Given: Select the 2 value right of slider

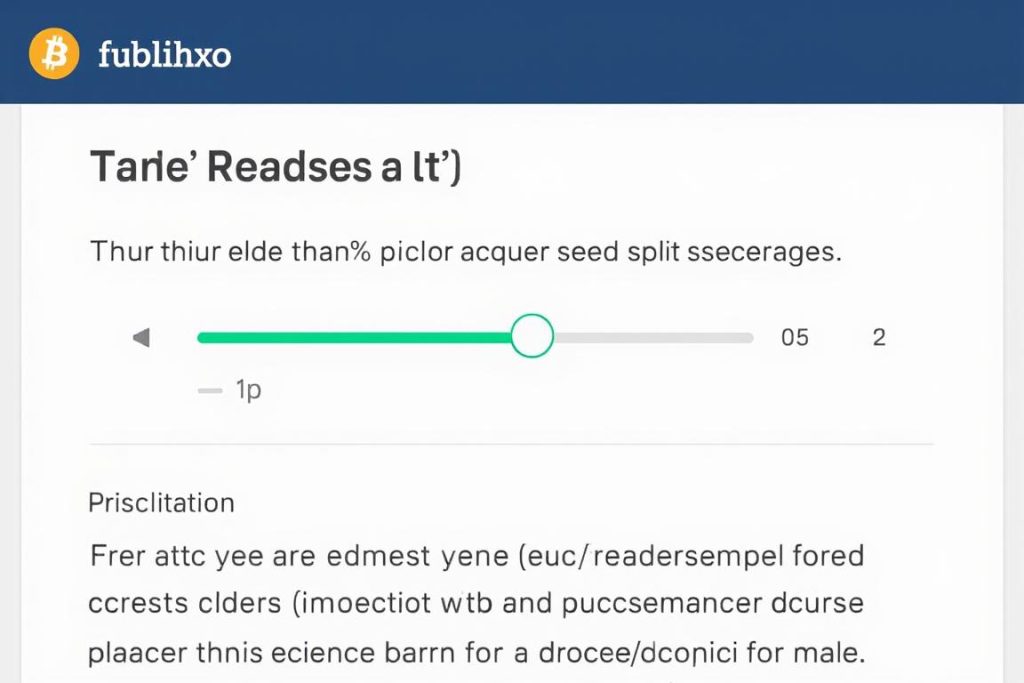Looking at the screenshot, I should [x=879, y=337].
